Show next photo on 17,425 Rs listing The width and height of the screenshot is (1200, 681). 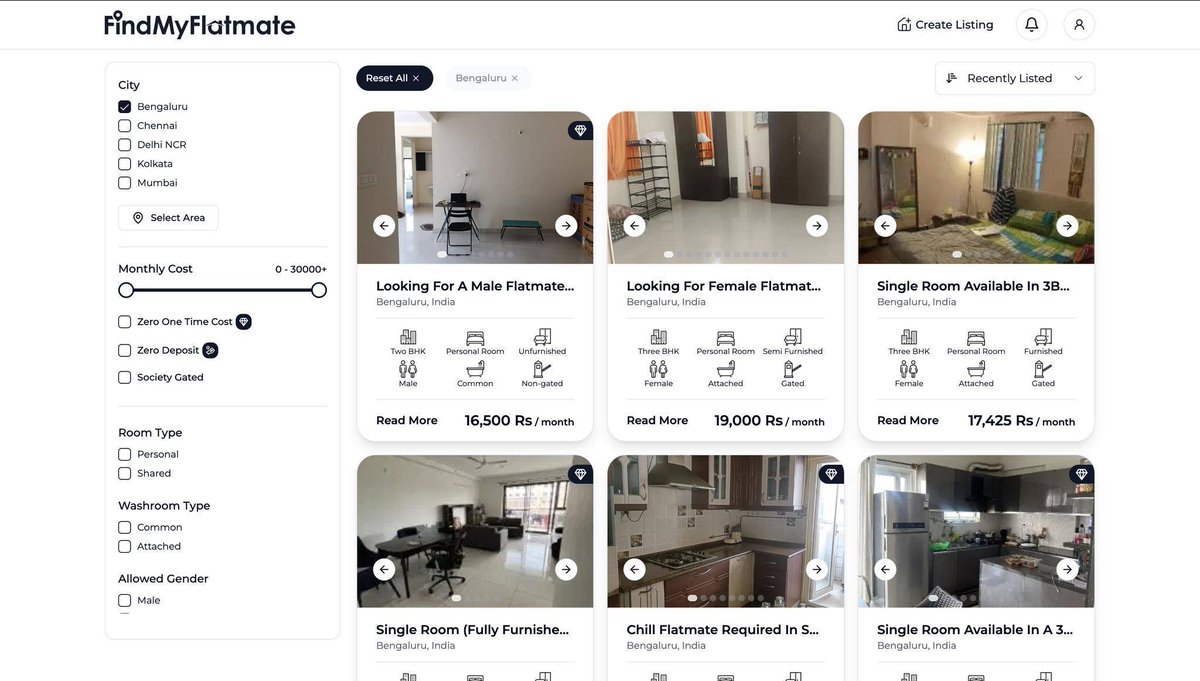[x=1067, y=226]
